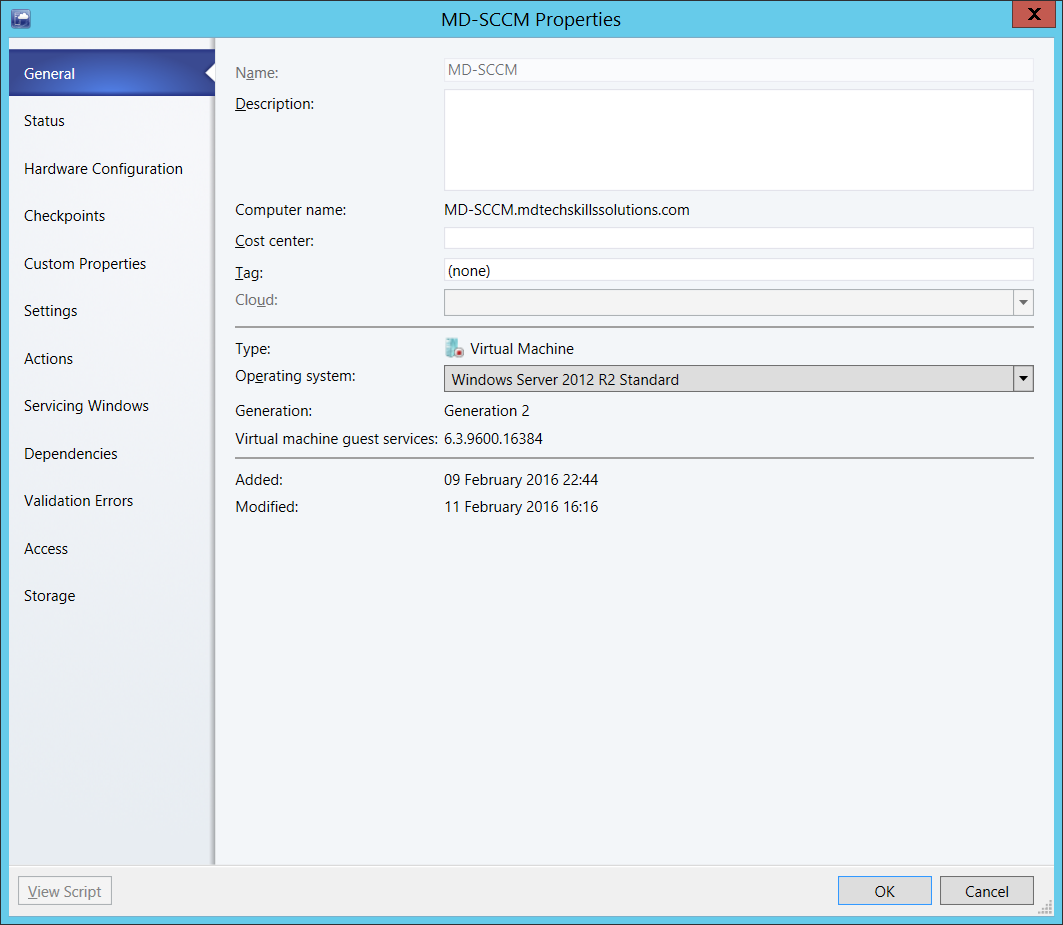Viewport: 1063px width, 925px height.
Task: Open the Access page
Action: (x=46, y=548)
